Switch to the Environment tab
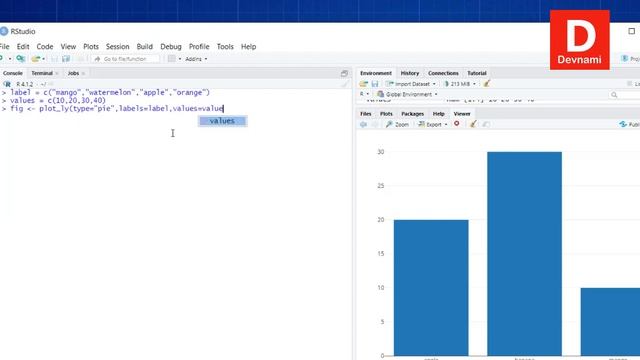The image size is (640, 360). tap(376, 73)
